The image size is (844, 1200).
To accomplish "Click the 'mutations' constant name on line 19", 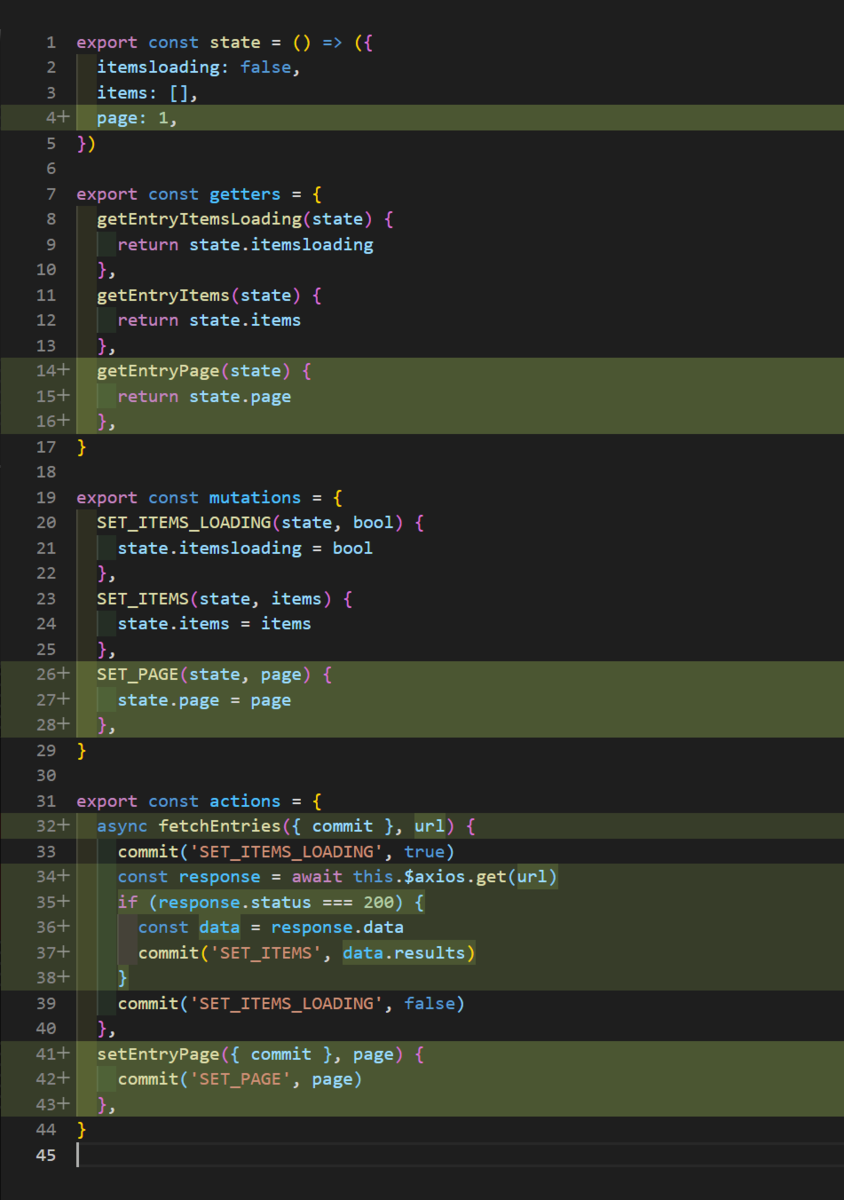I will (x=255, y=498).
